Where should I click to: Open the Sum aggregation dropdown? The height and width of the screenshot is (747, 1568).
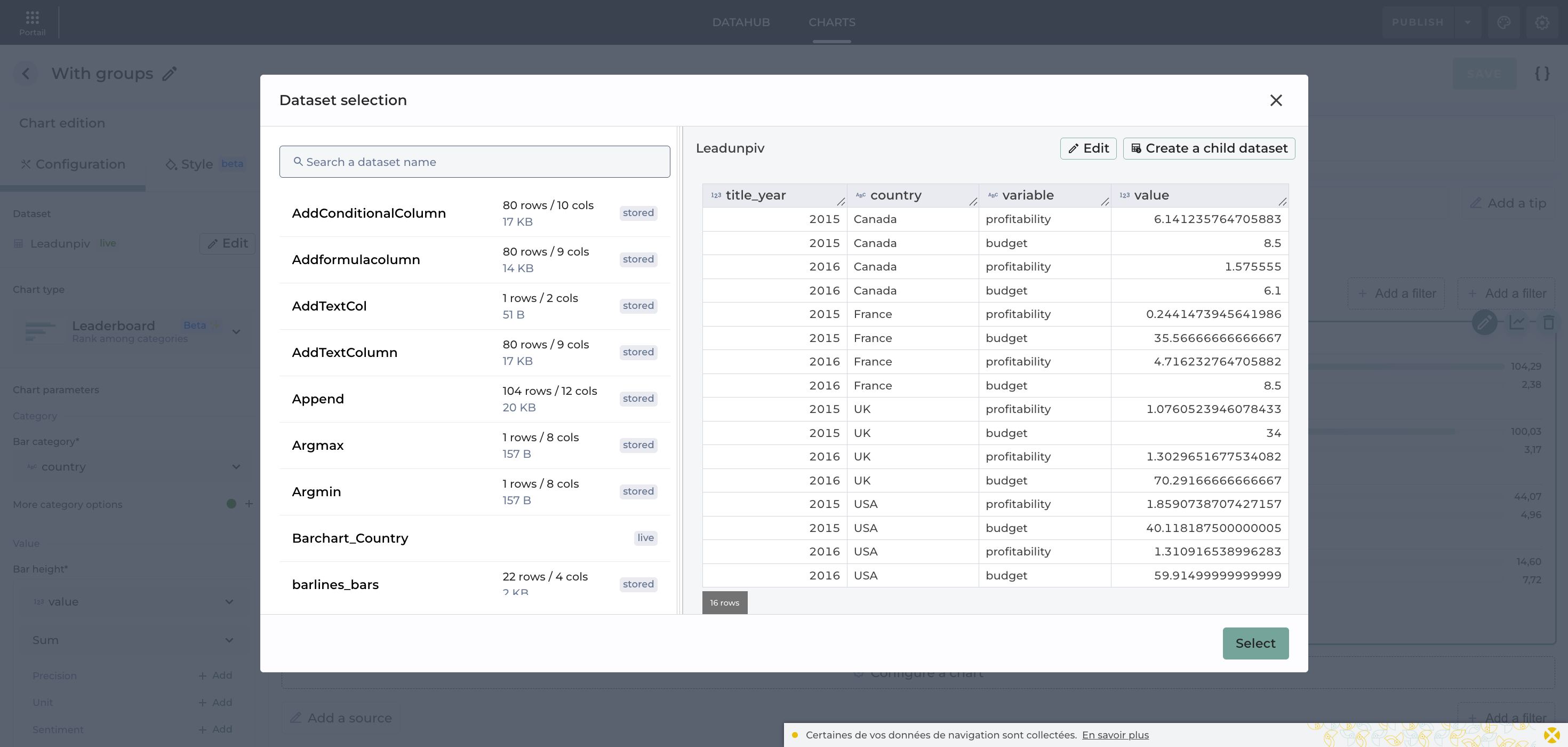click(x=134, y=640)
